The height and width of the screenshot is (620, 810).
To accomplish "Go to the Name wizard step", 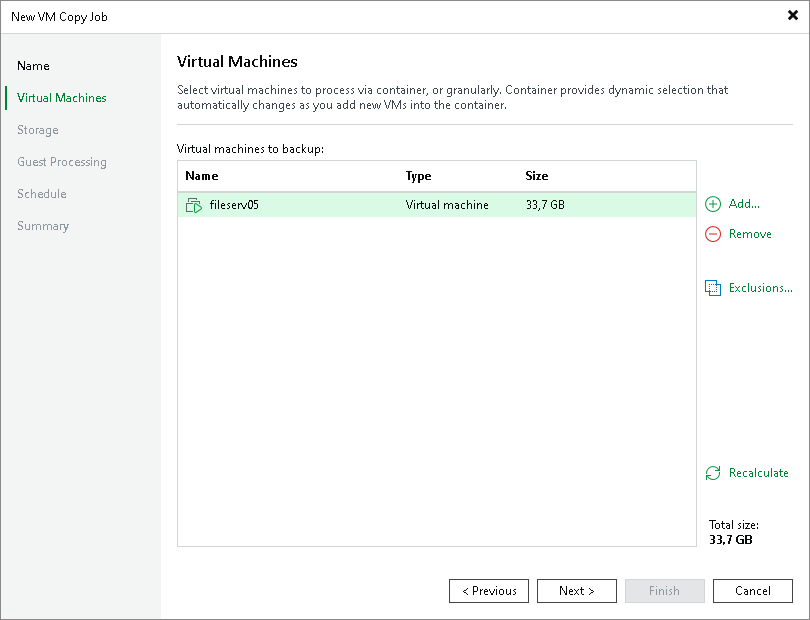I will click(x=33, y=66).
